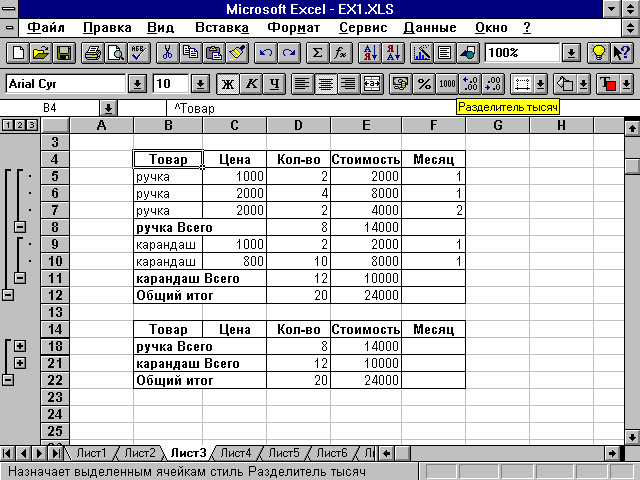This screenshot has width=640, height=480.
Task: Paste from clipboard with the paste icon
Action: pyautogui.click(x=214, y=53)
